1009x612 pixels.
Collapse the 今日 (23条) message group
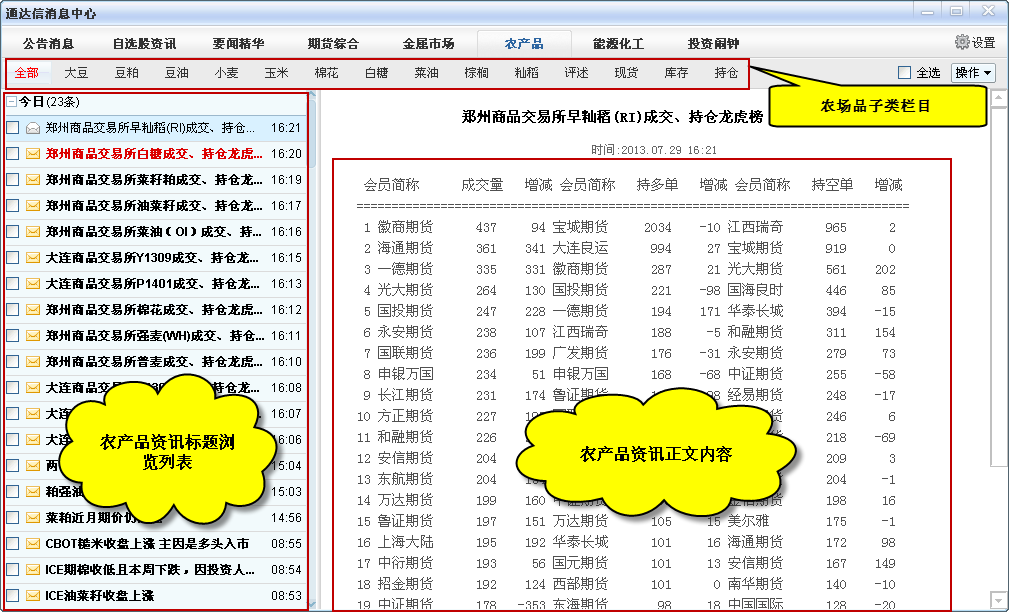pos(11,102)
